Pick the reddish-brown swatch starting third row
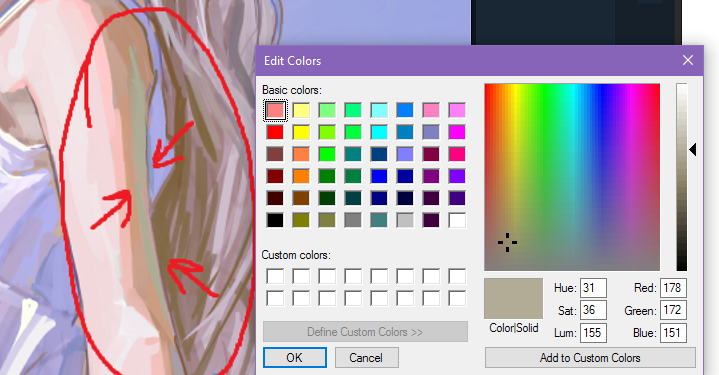Viewport: 719px width, 375px height. tap(275, 154)
